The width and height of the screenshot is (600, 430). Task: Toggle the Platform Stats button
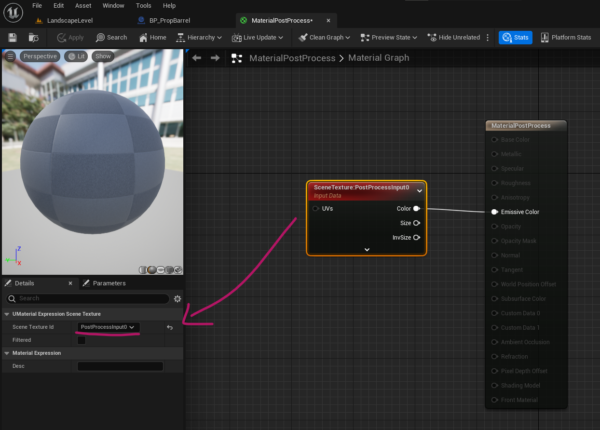(x=565, y=37)
